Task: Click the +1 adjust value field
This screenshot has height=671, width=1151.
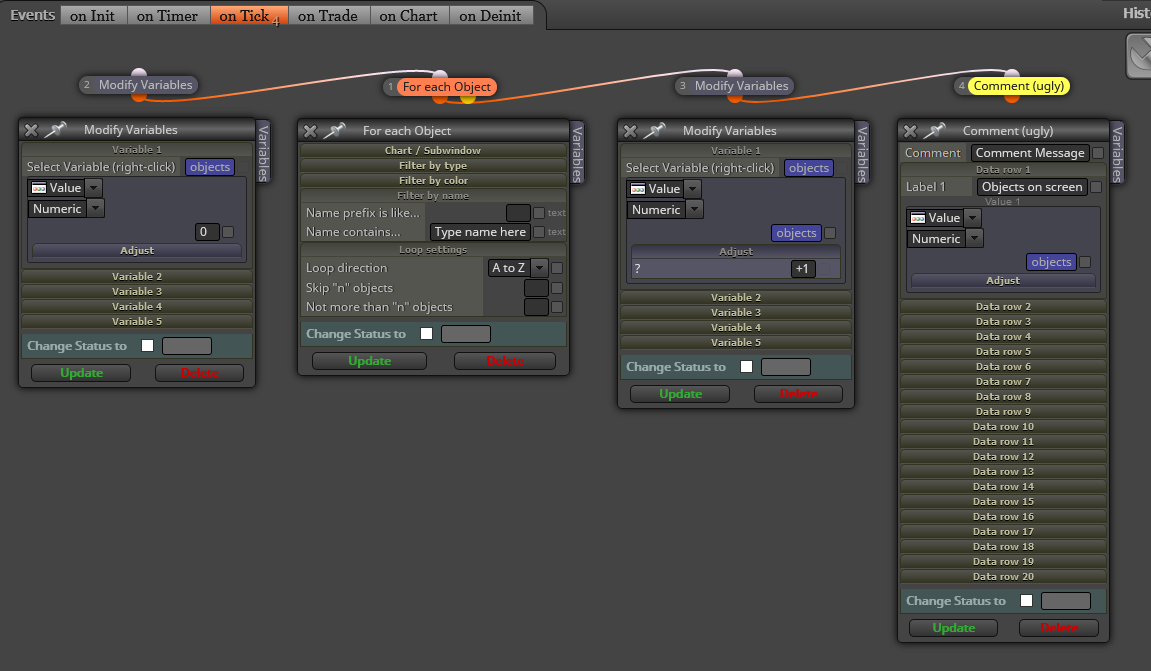Action: (803, 269)
